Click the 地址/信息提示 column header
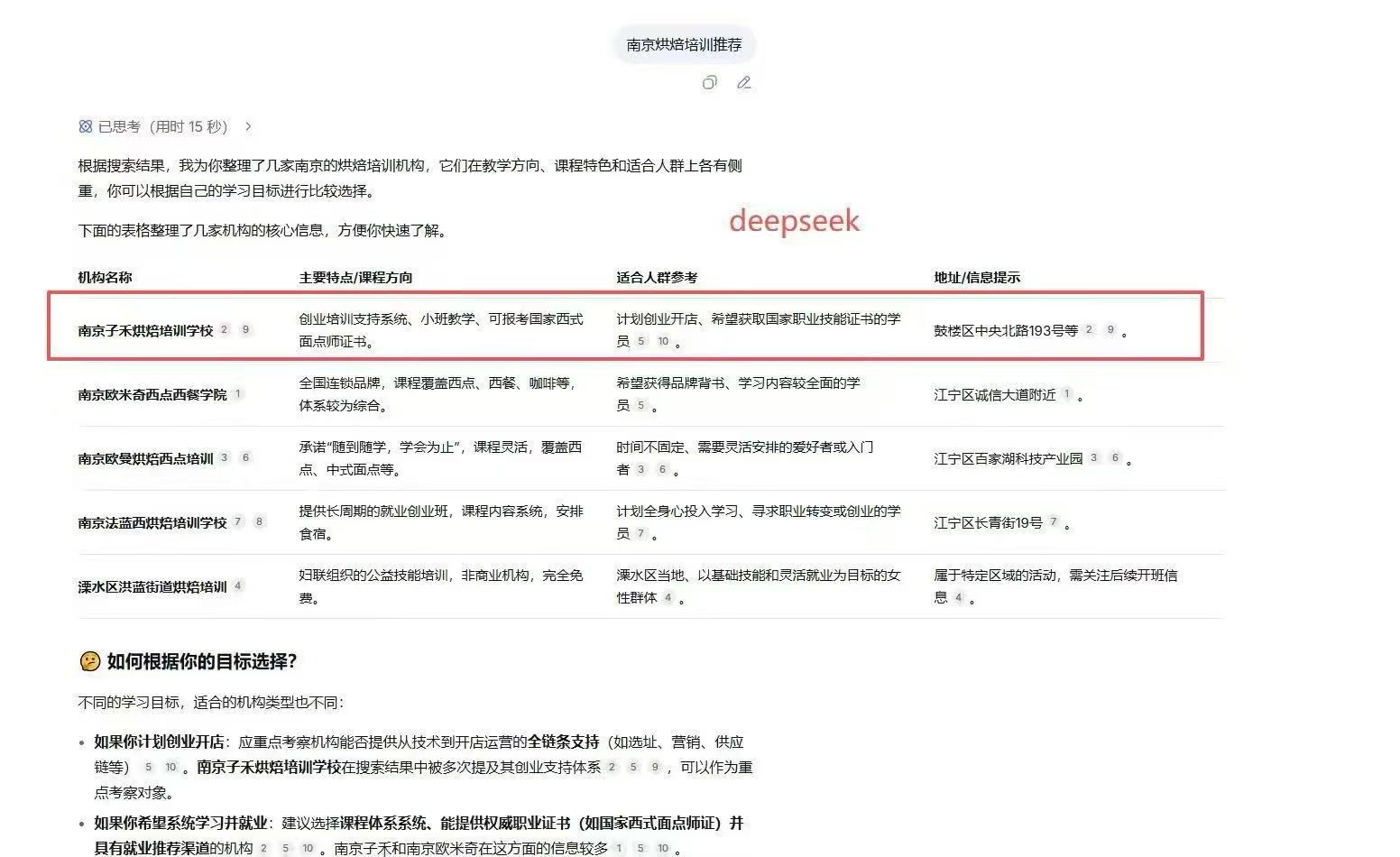Image resolution: width=1400 pixels, height=857 pixels. 977,278
